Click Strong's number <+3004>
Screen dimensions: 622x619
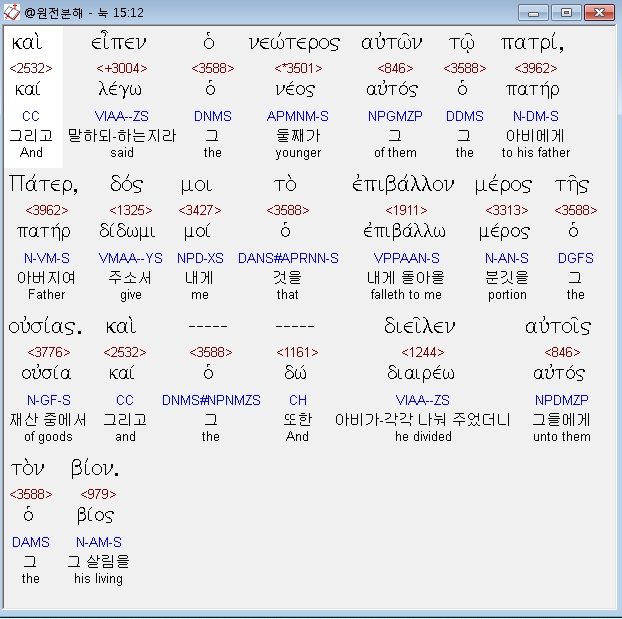tap(122, 68)
